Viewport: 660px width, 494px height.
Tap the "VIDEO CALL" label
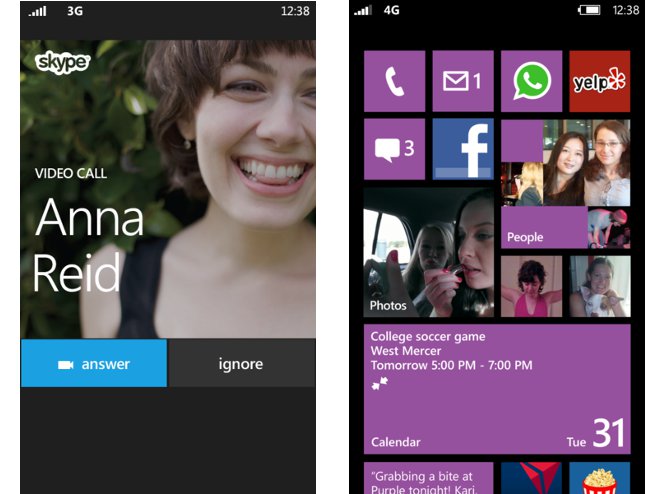(x=71, y=173)
